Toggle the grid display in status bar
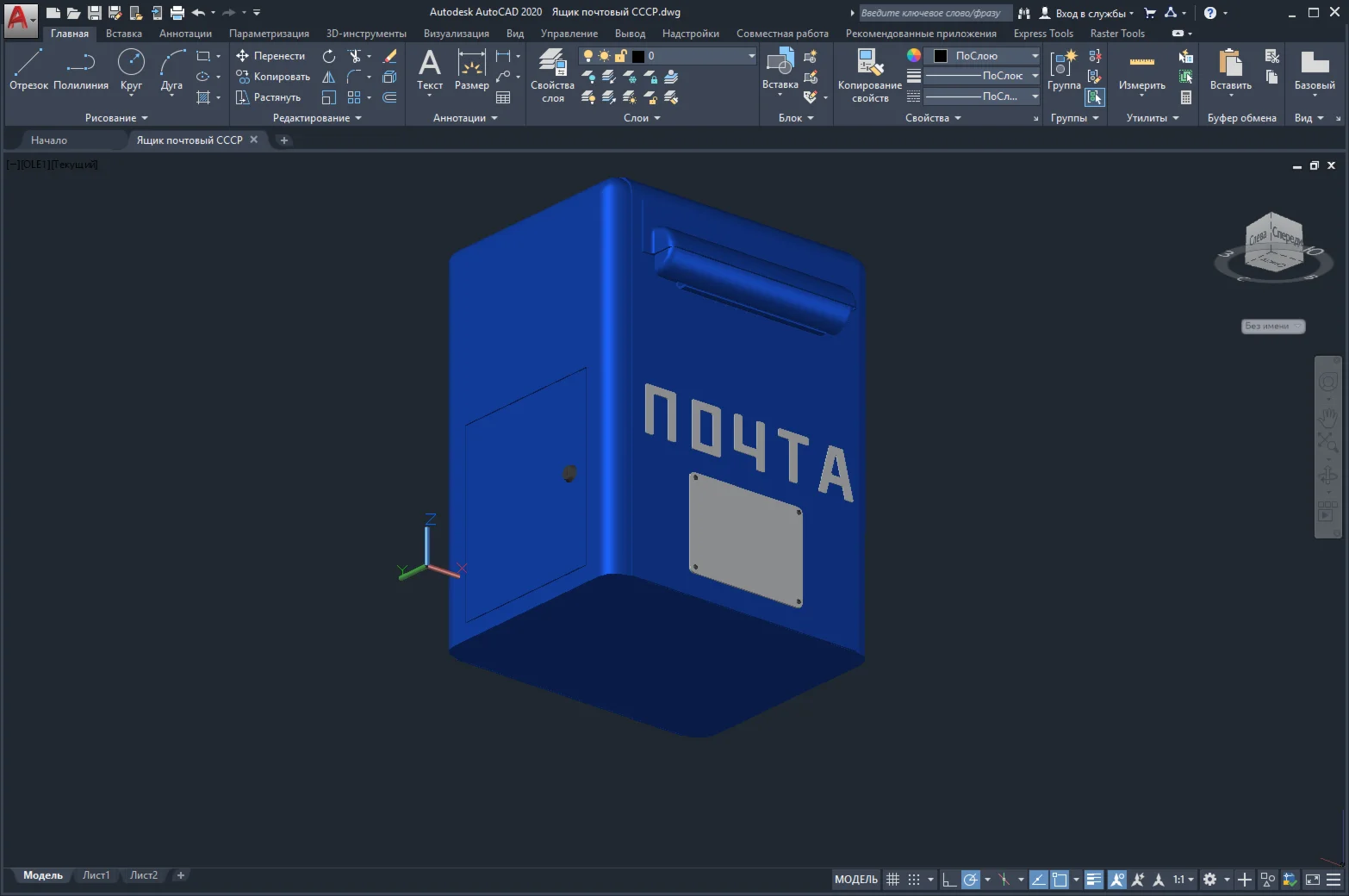Viewport: 1349px width, 896px height. click(893, 880)
